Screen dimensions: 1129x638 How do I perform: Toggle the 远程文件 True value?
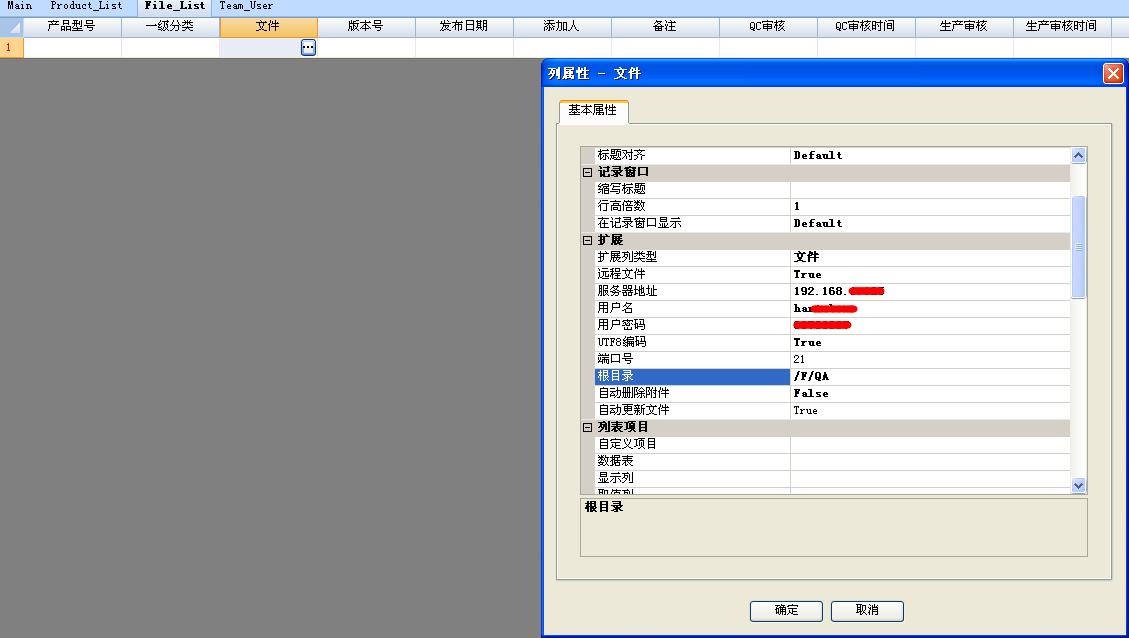click(x=929, y=274)
